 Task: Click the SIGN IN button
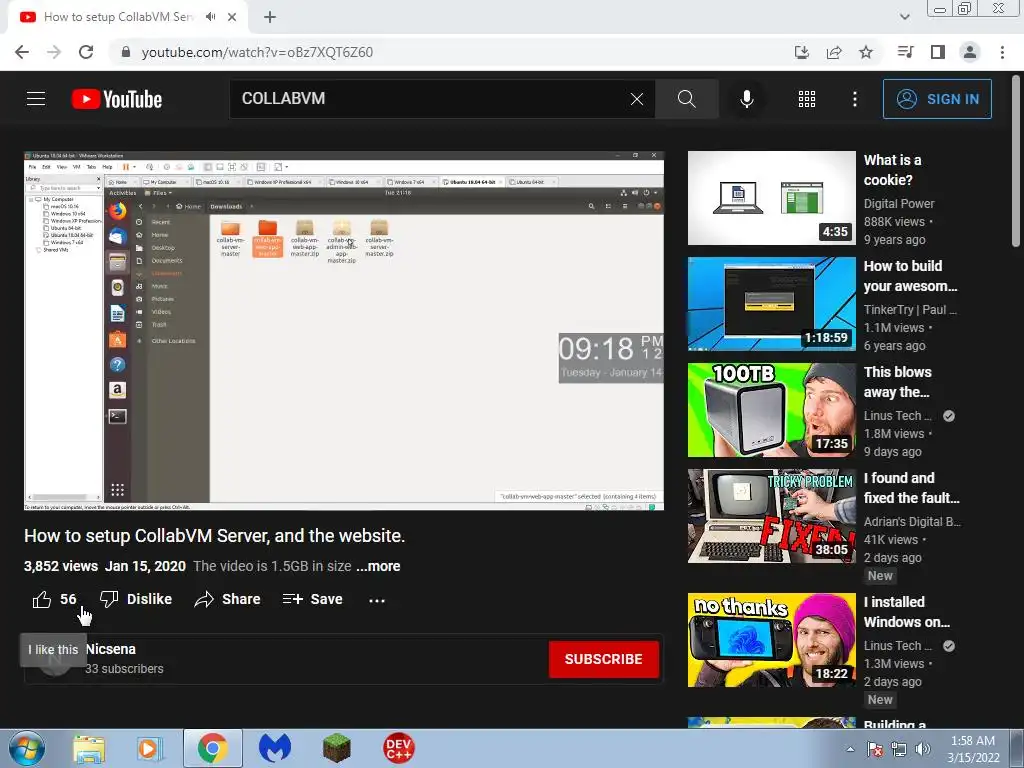click(937, 99)
